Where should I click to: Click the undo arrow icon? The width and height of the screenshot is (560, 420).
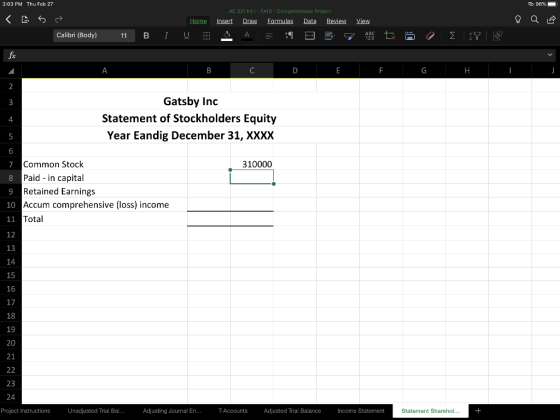(42, 19)
